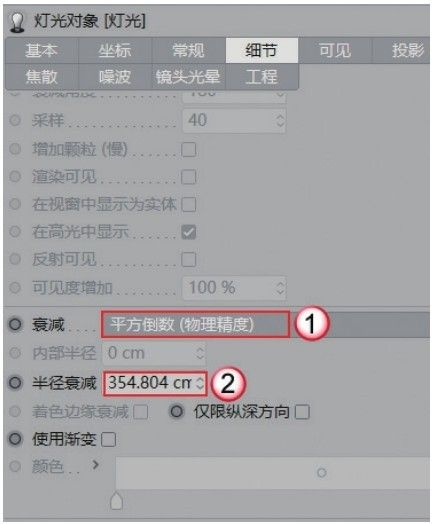Click the light bulb object icon
The image size is (433, 524).
17,22
